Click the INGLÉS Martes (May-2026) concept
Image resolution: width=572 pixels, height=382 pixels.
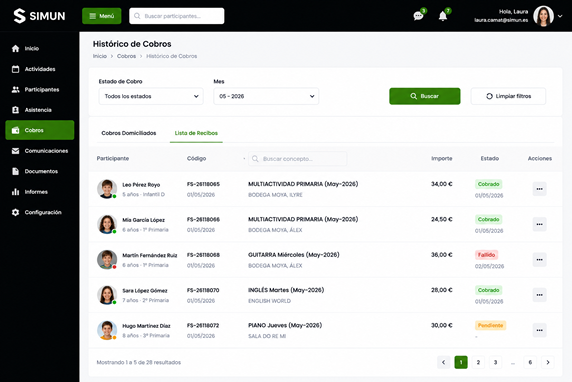click(x=286, y=290)
